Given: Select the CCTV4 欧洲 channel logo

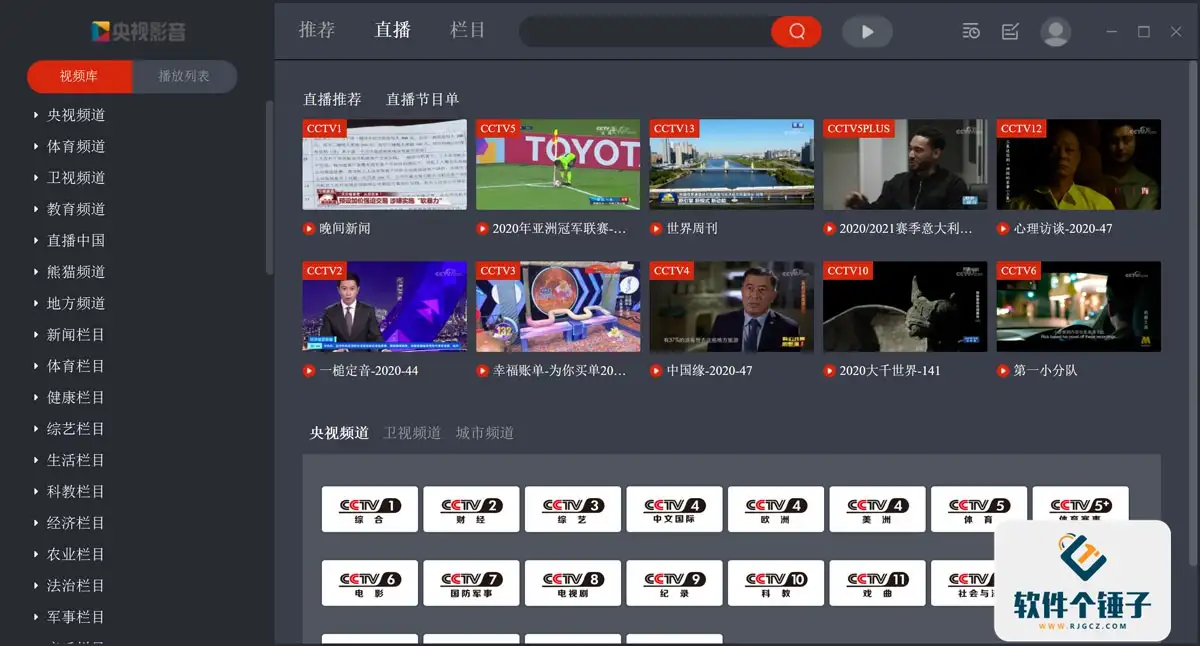Looking at the screenshot, I should [776, 509].
